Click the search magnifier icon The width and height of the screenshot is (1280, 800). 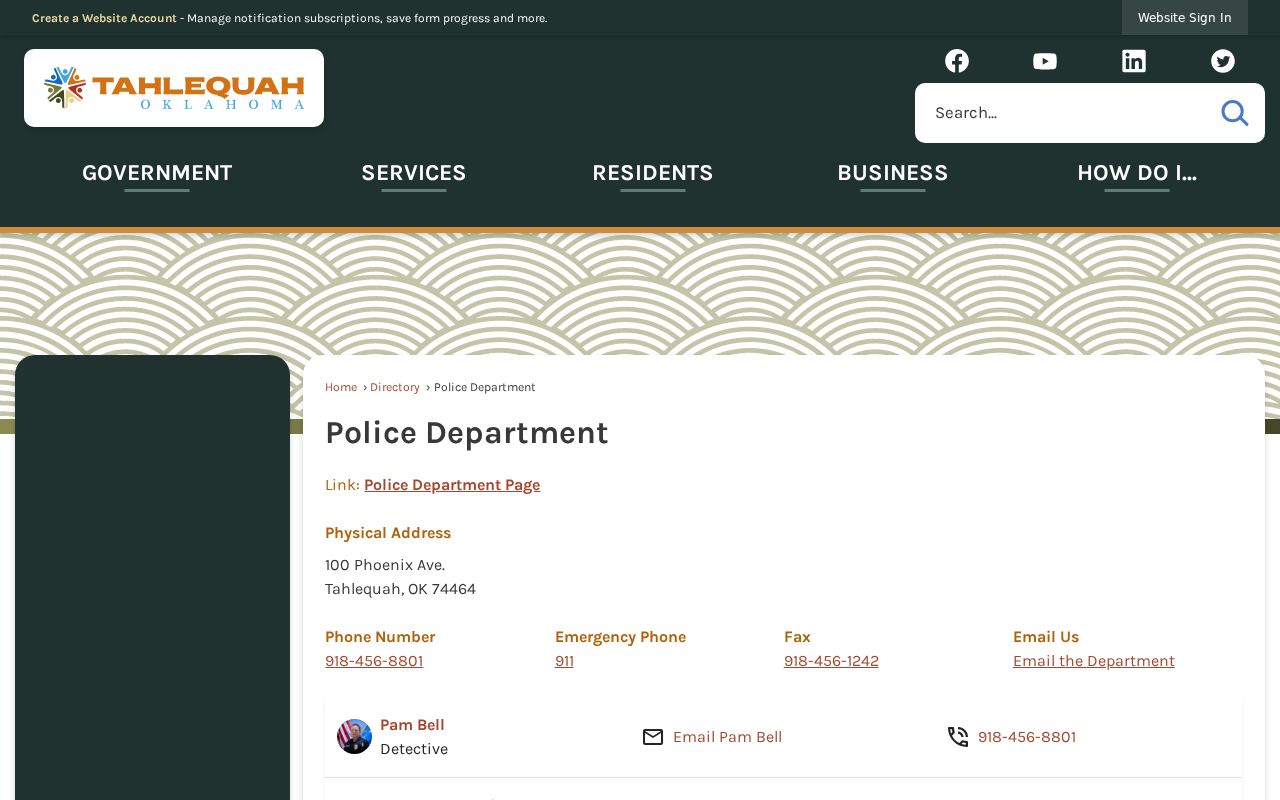(1235, 113)
